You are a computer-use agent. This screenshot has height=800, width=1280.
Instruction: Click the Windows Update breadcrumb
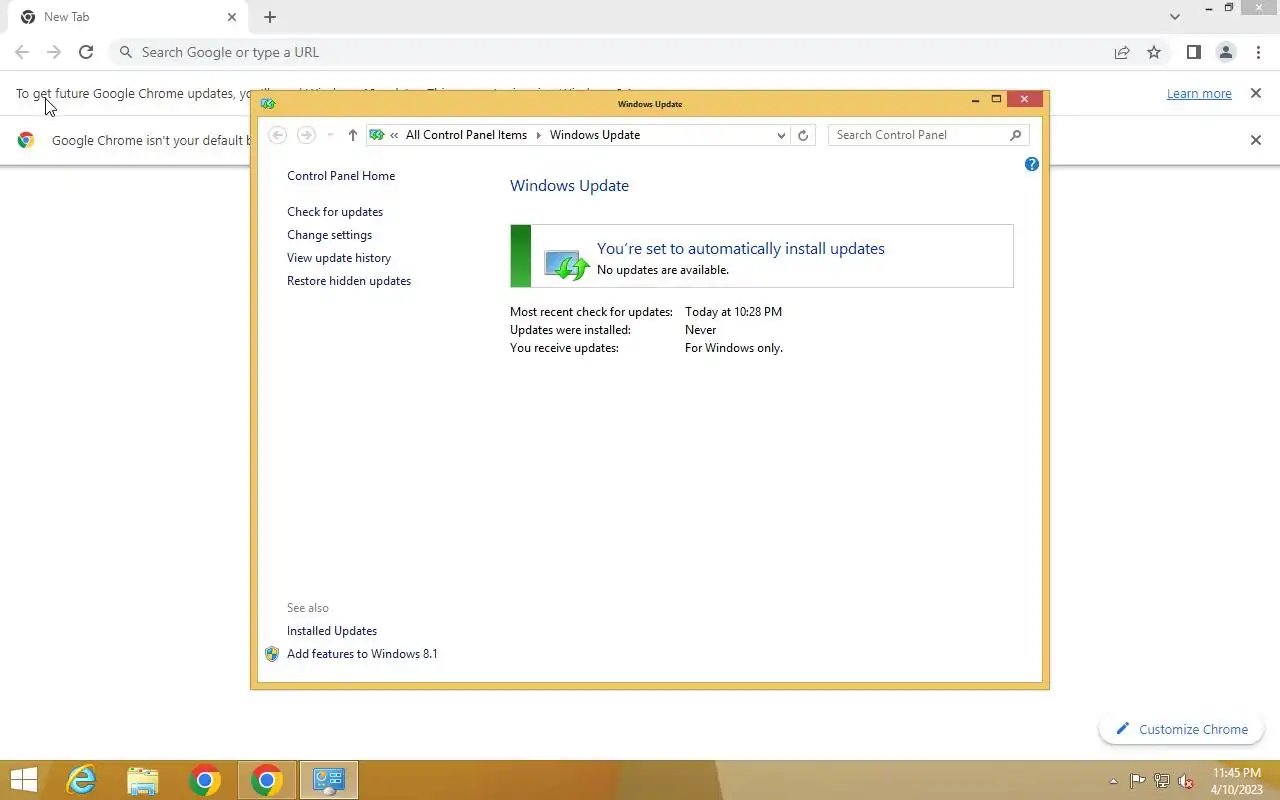tap(595, 135)
